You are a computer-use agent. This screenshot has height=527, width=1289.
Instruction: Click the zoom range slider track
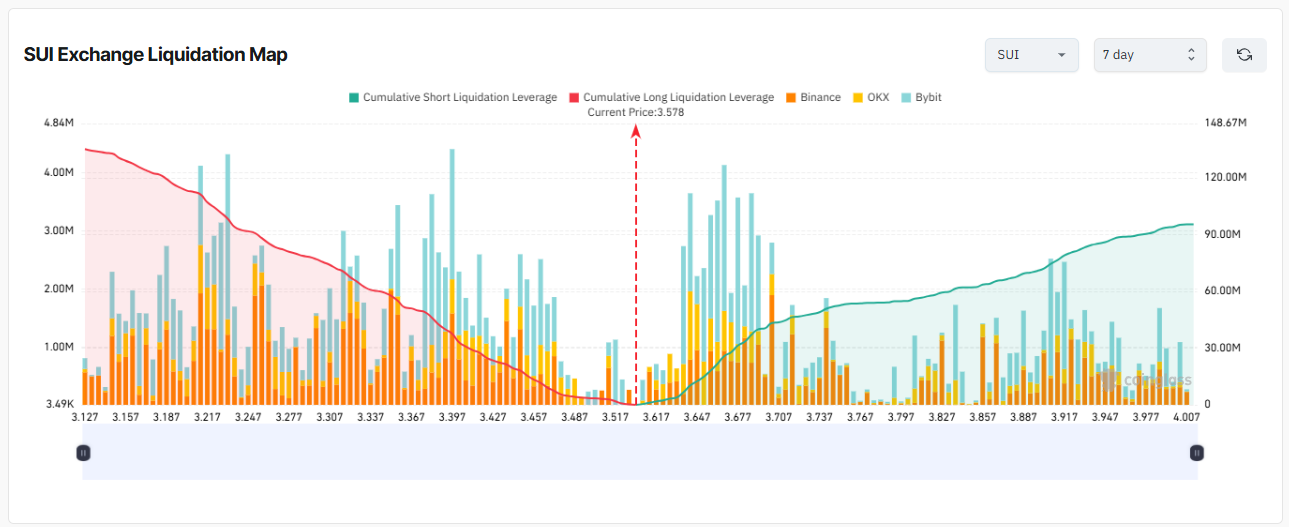pyautogui.click(x=639, y=453)
